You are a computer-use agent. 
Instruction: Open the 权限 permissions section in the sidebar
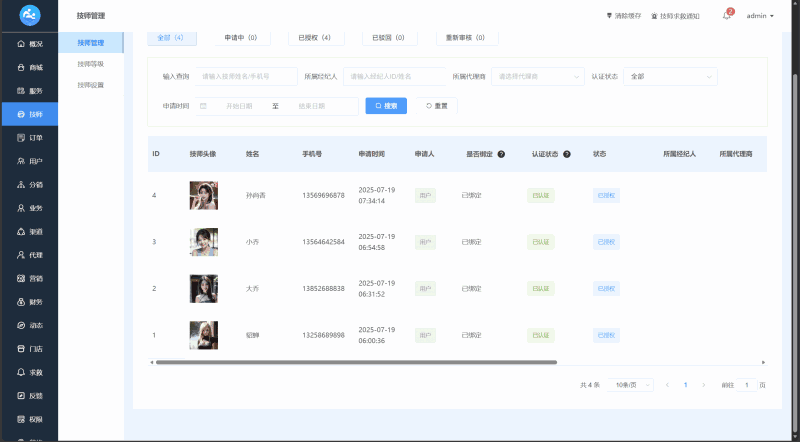pos(30,420)
